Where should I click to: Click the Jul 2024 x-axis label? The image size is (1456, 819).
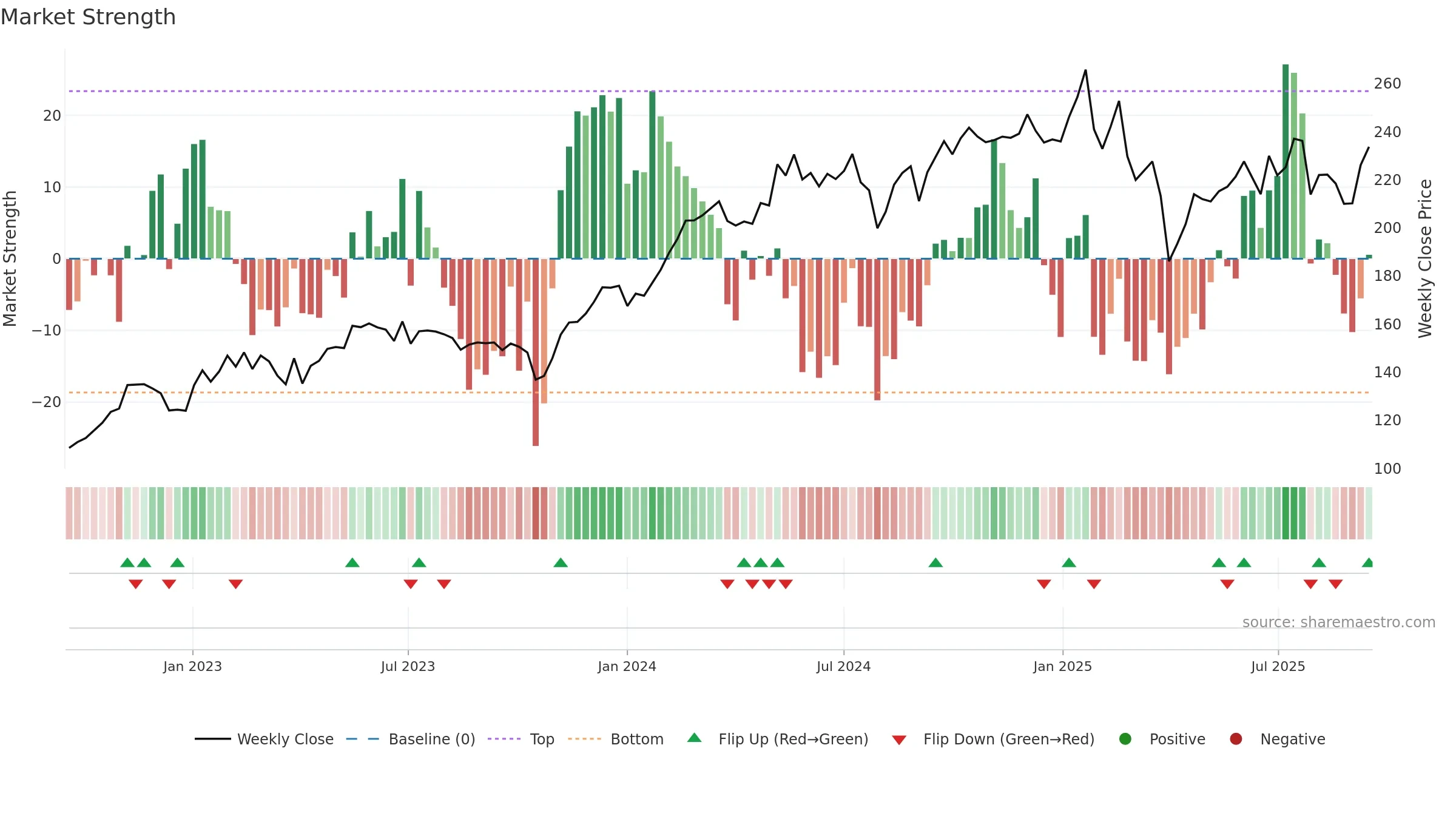(x=843, y=666)
